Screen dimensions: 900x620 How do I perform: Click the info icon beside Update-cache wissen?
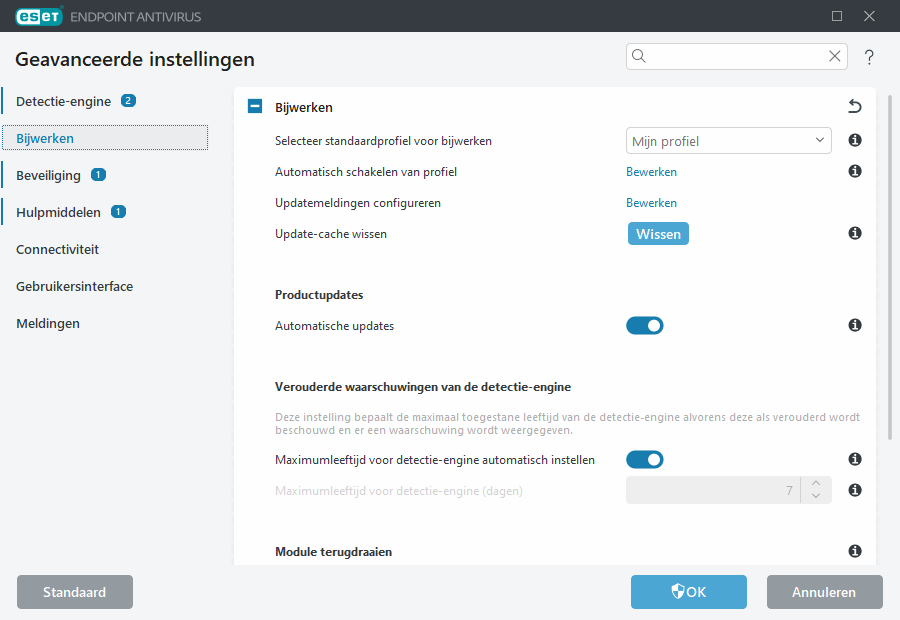pyautogui.click(x=855, y=233)
